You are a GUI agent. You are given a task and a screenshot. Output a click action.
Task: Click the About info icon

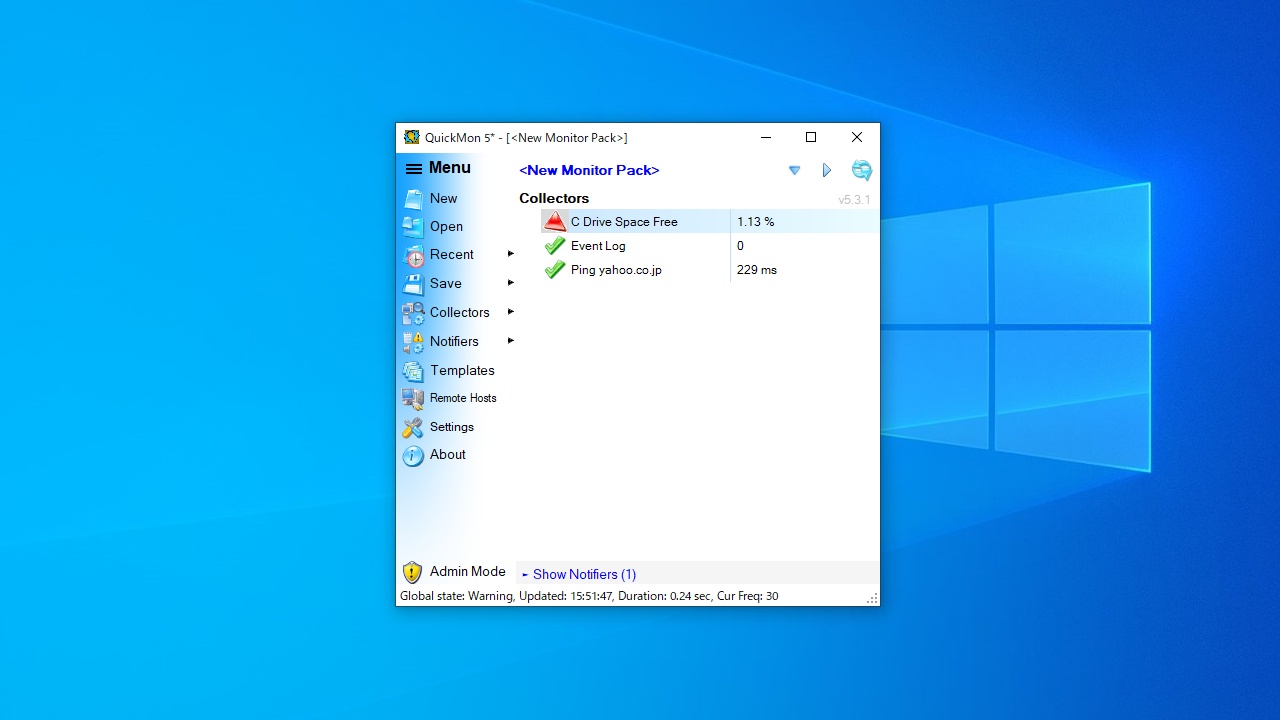(x=413, y=456)
